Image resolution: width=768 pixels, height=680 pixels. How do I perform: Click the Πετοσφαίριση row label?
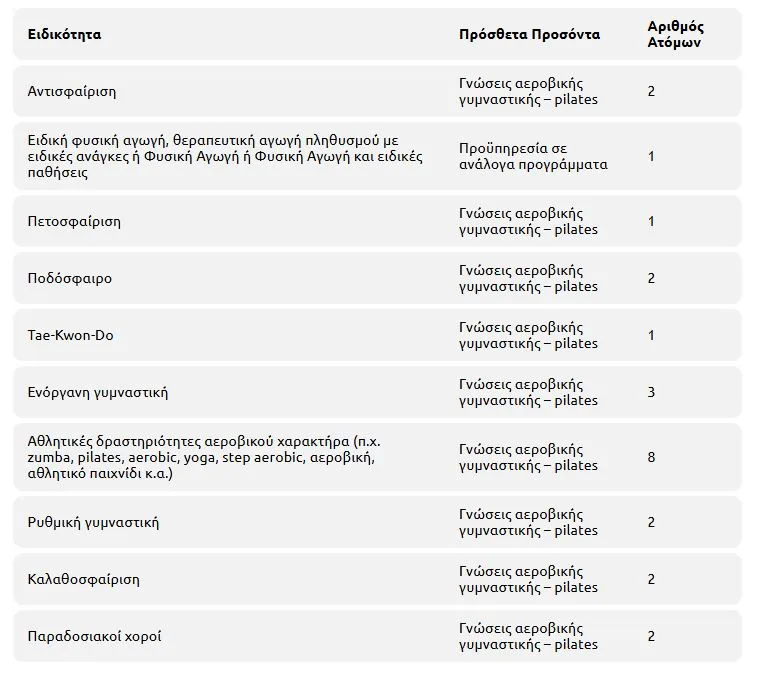74,221
